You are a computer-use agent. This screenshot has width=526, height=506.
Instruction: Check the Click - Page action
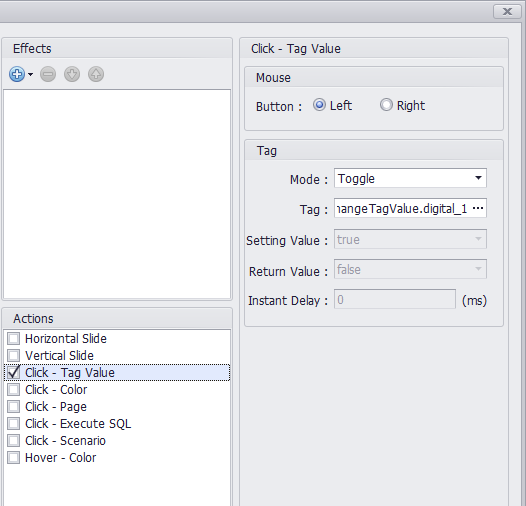[x=13, y=407]
